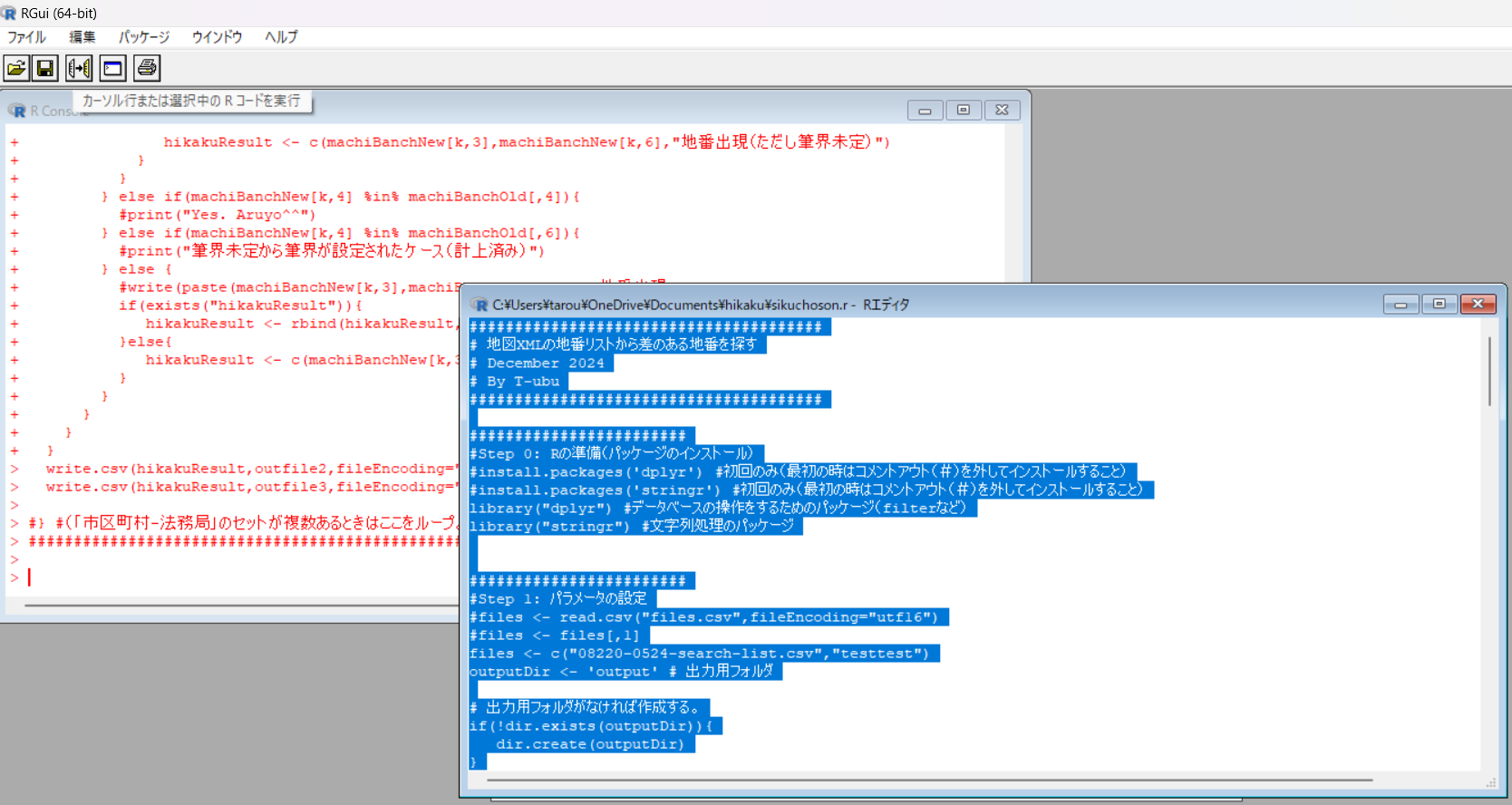Click '#install.packages('stringr')' line in editor
This screenshot has width=1512, height=805.
[x=811, y=490]
